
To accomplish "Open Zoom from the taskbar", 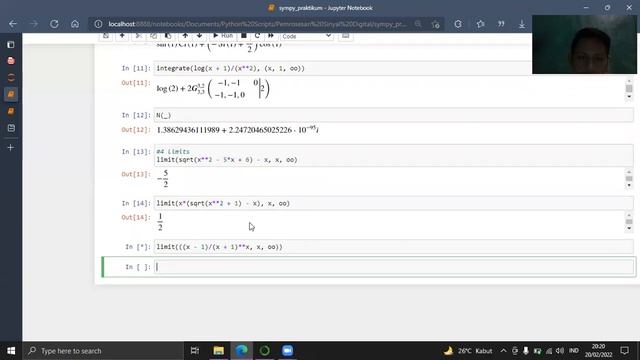I will (x=287, y=351).
